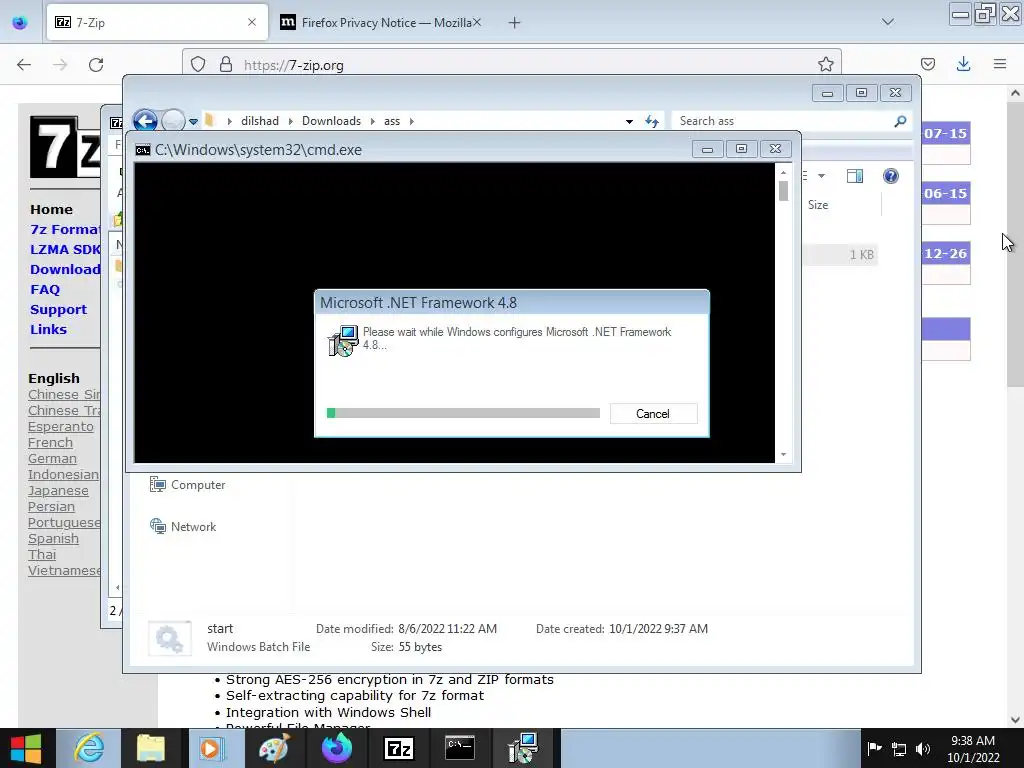Switch to the Firefox Privacy Notice tab
This screenshot has width=1024, height=768.
tap(382, 22)
